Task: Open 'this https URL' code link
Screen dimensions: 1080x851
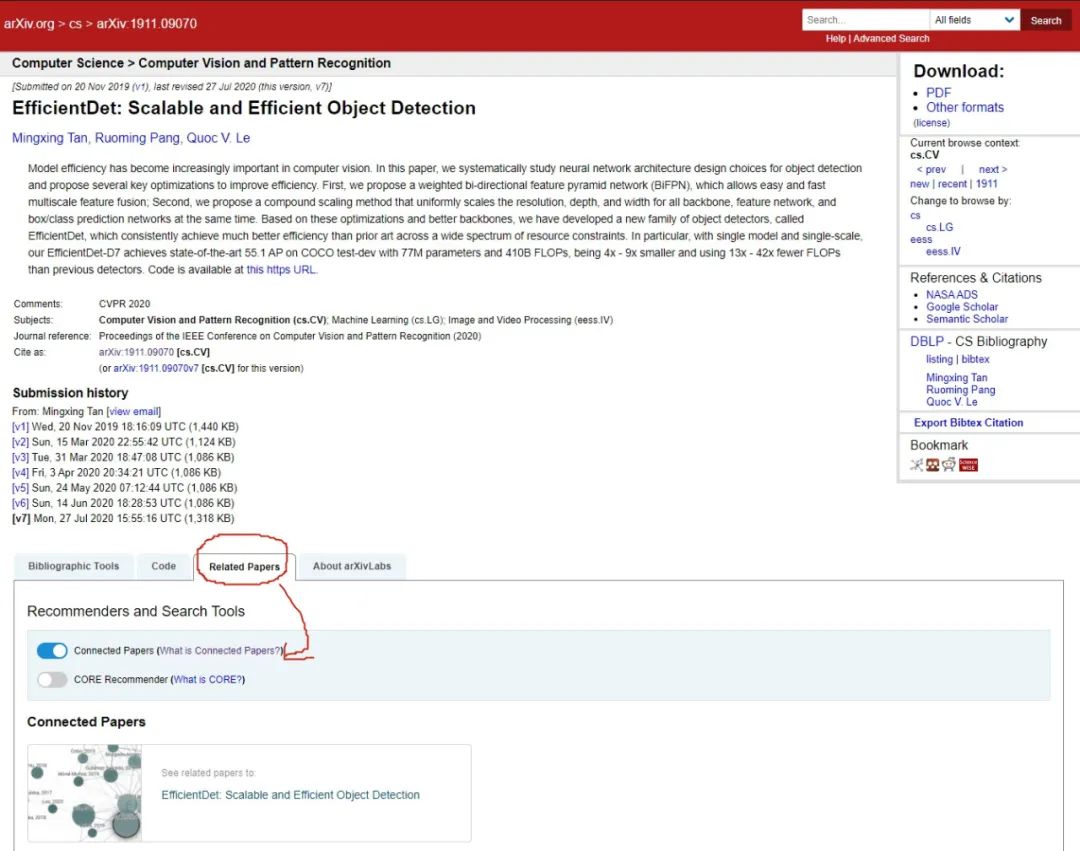Action: (281, 270)
